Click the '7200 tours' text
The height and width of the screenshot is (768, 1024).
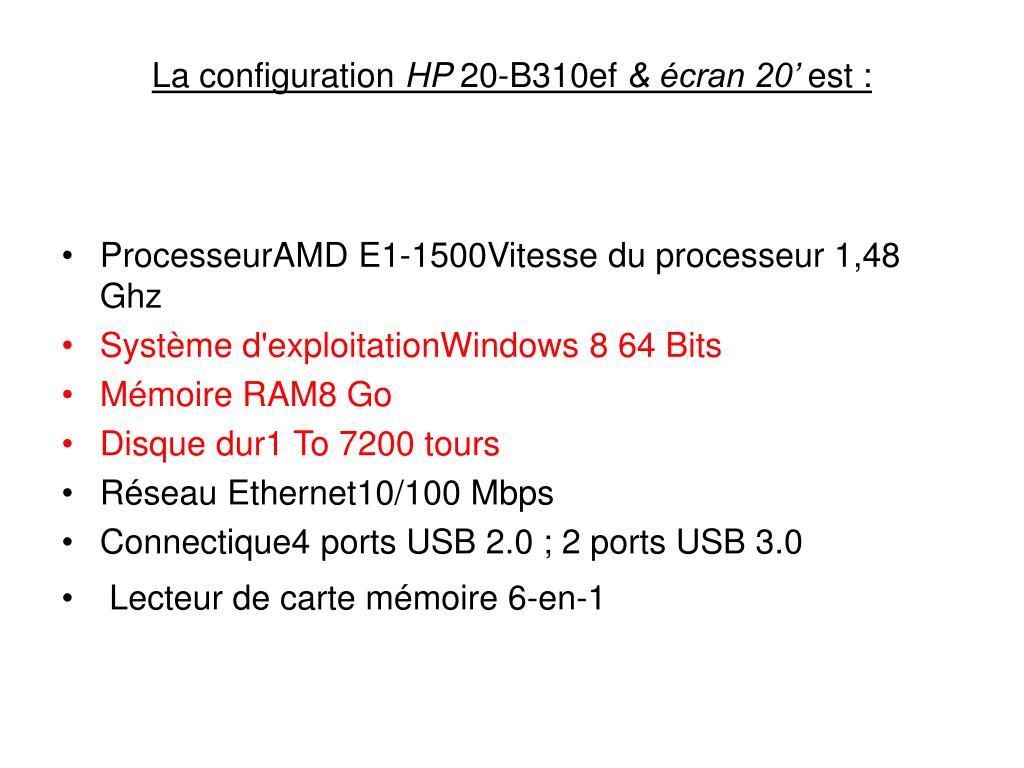coord(419,444)
